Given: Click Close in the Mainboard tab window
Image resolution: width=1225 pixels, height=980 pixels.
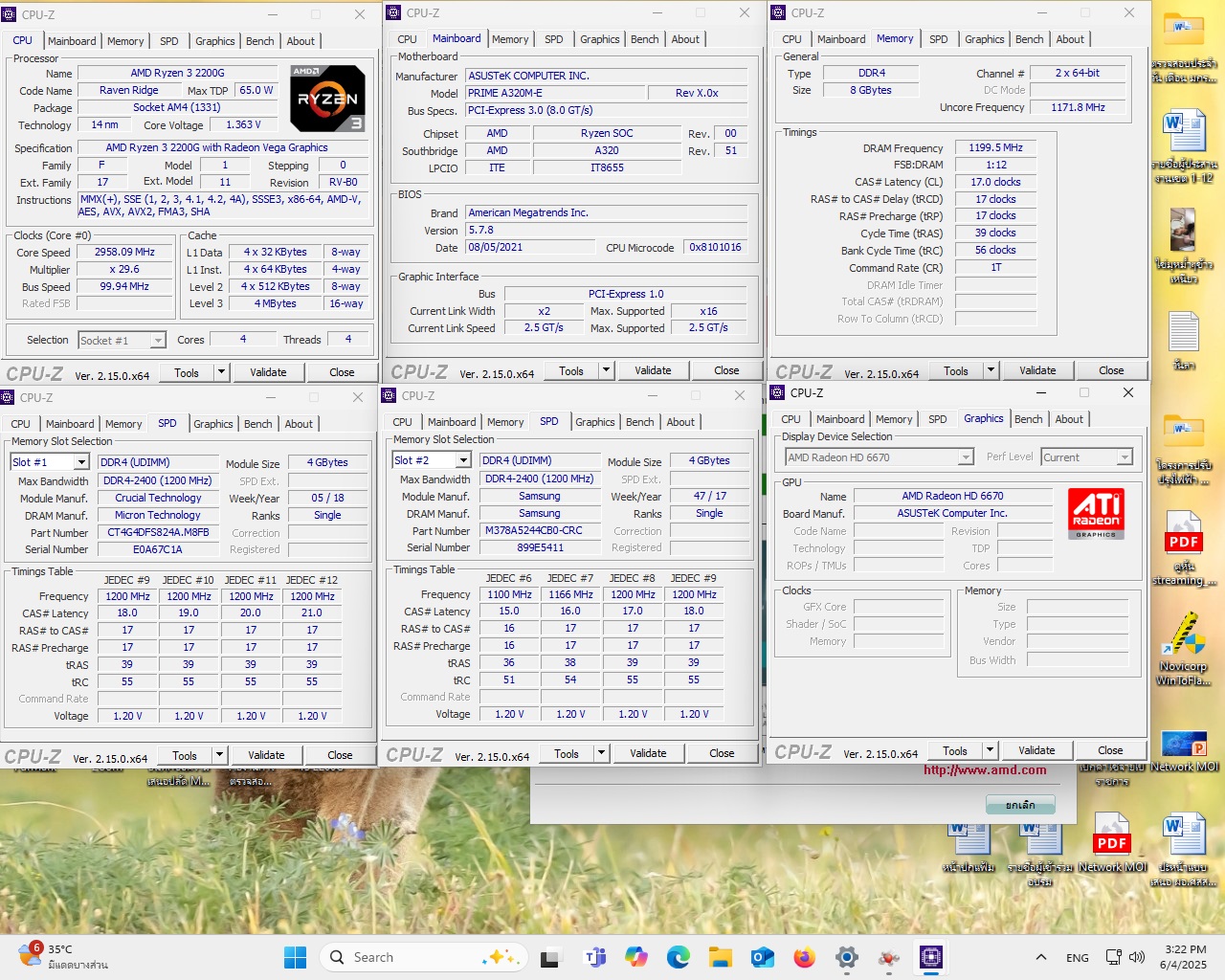Looking at the screenshot, I should 726,370.
